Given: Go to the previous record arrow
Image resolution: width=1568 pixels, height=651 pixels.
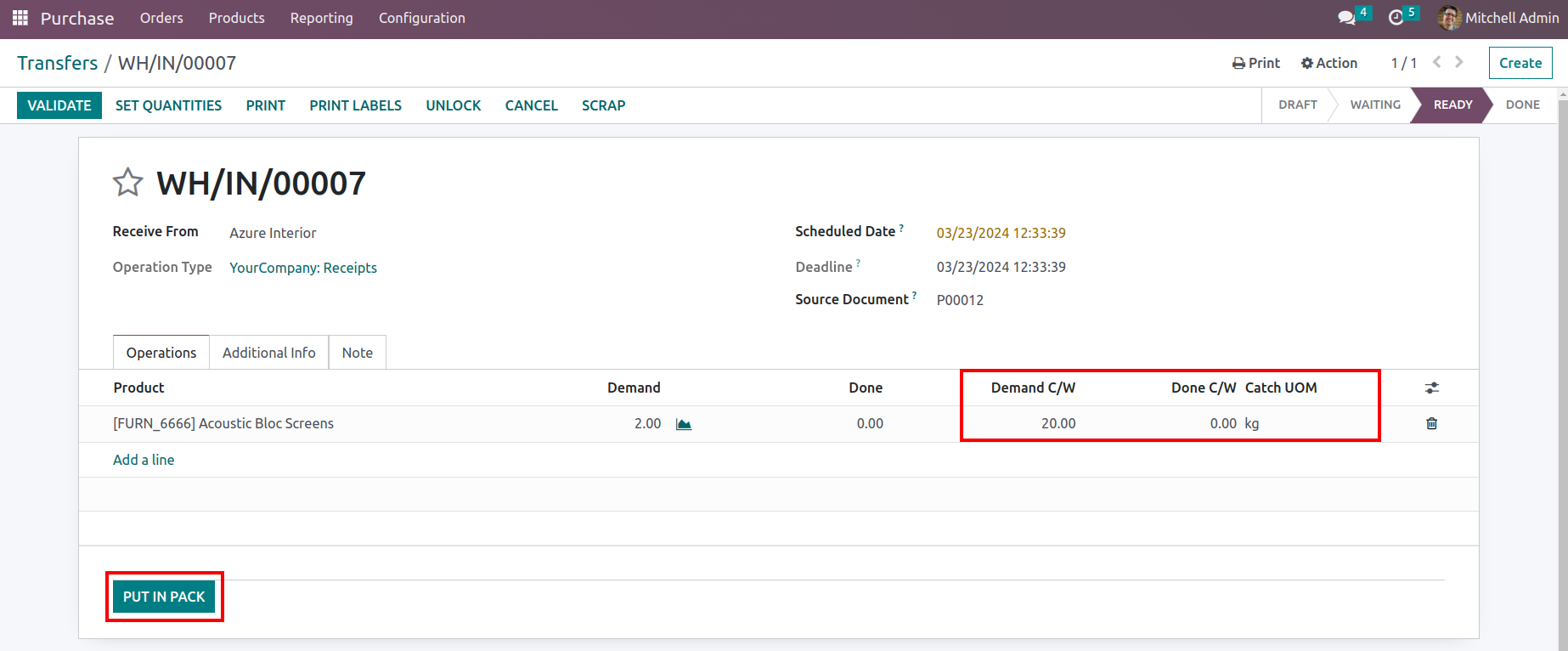Looking at the screenshot, I should 1437,62.
